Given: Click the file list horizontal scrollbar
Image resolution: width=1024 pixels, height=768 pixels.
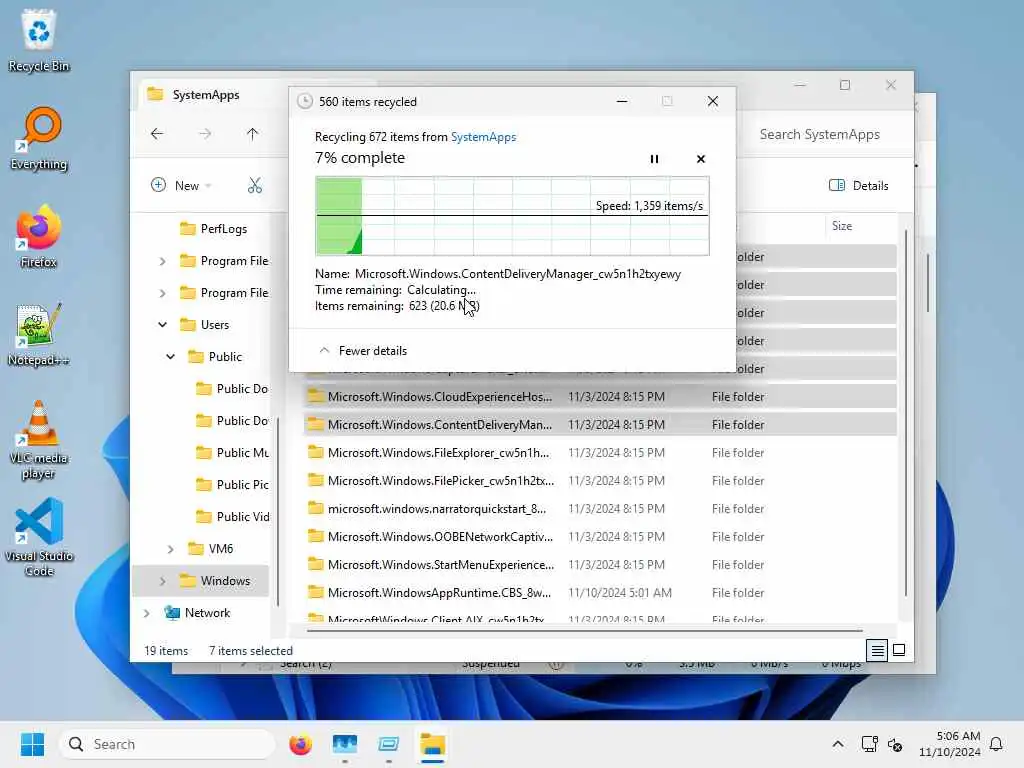Looking at the screenshot, I should point(584,631).
